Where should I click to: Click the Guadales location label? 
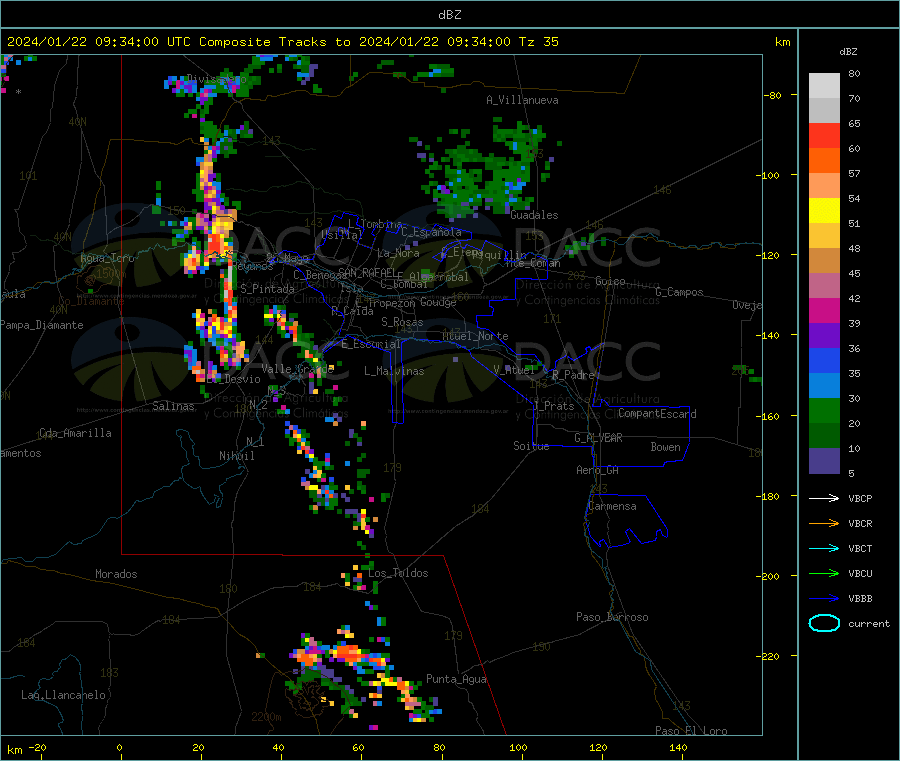tap(534, 215)
